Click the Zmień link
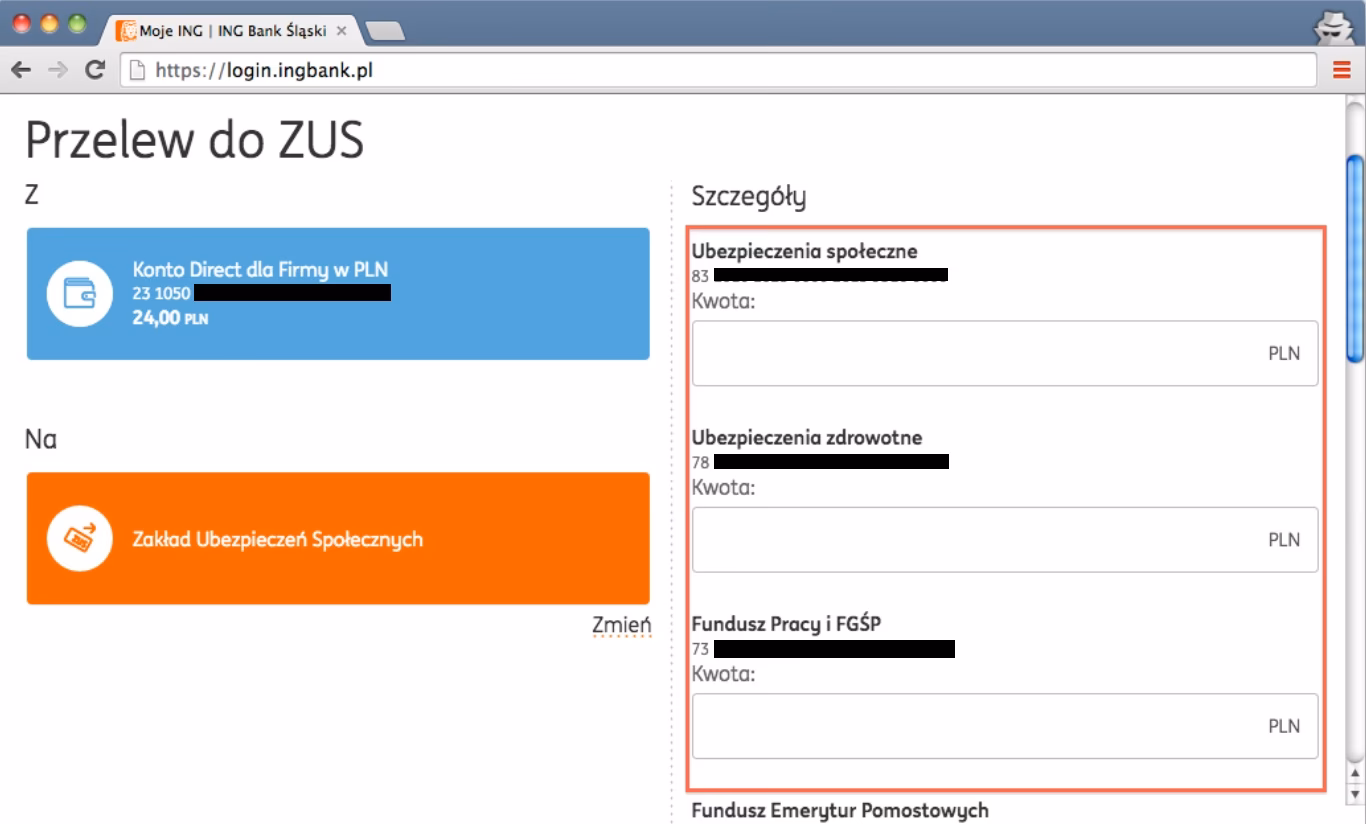The image size is (1366, 824). click(x=621, y=625)
